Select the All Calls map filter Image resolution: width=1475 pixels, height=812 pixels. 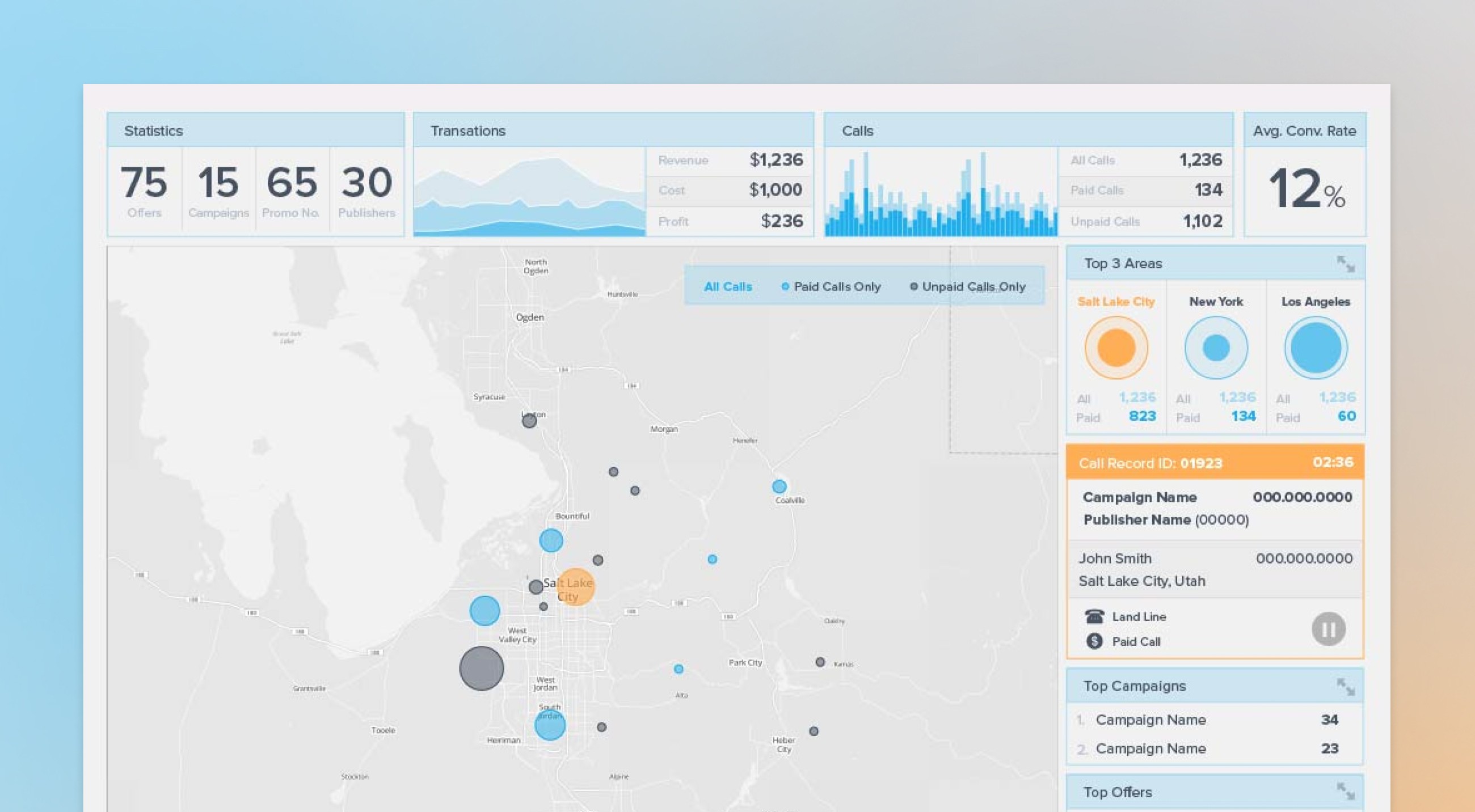pos(728,287)
